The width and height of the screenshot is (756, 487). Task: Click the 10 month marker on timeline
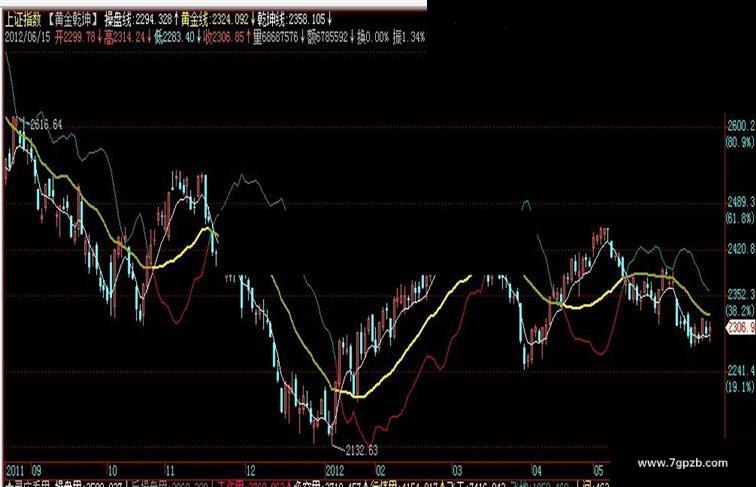(x=112, y=471)
